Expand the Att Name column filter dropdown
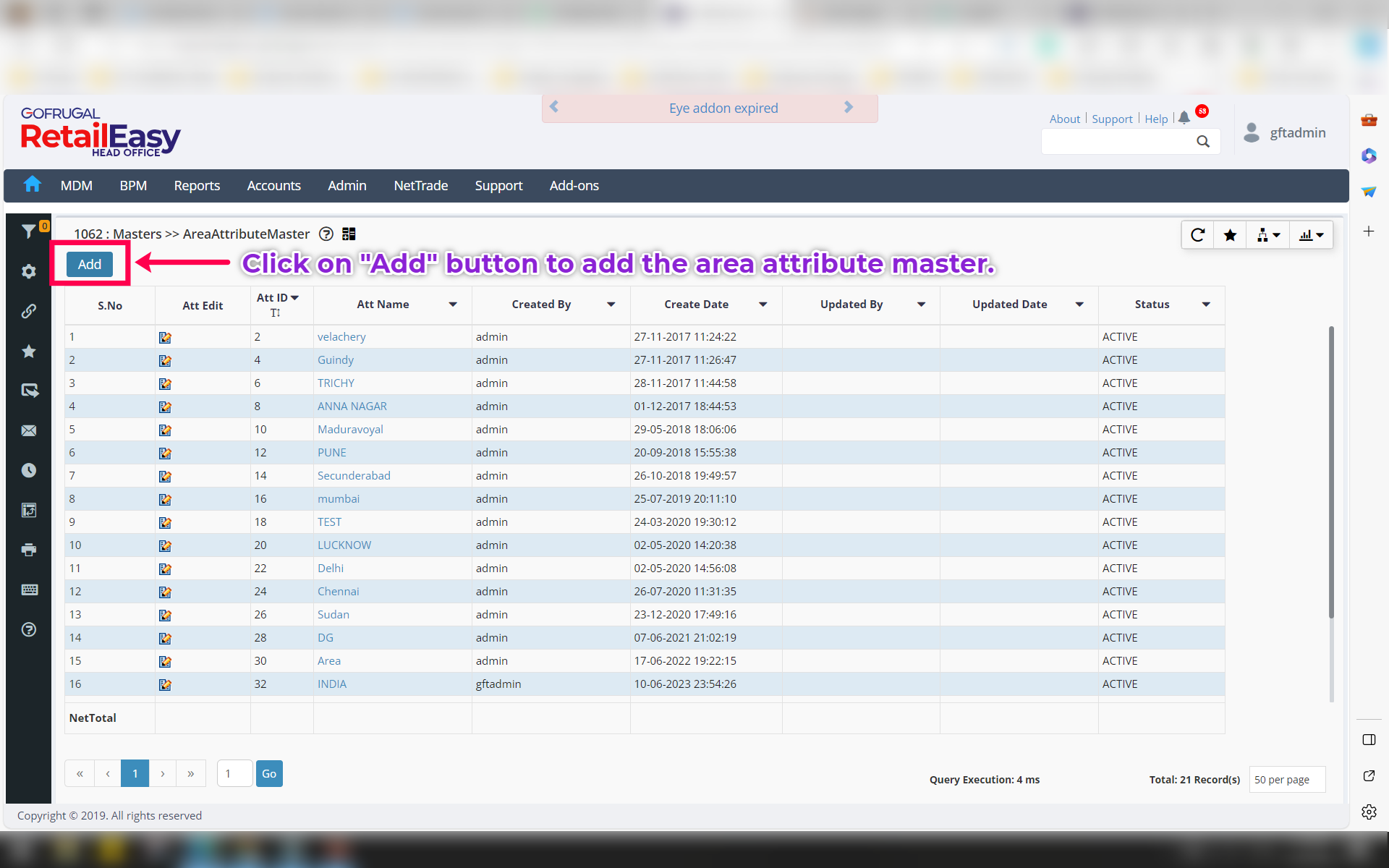The image size is (1389, 868). pos(453,305)
